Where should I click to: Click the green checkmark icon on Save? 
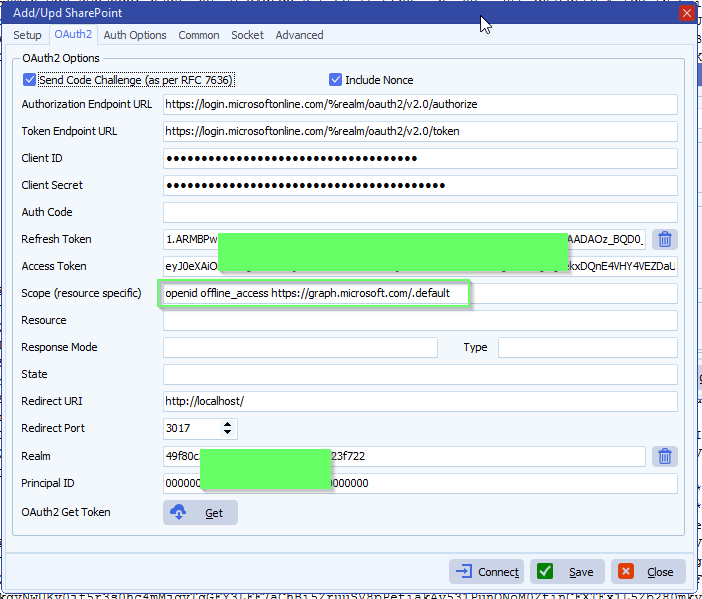pyautogui.click(x=545, y=572)
